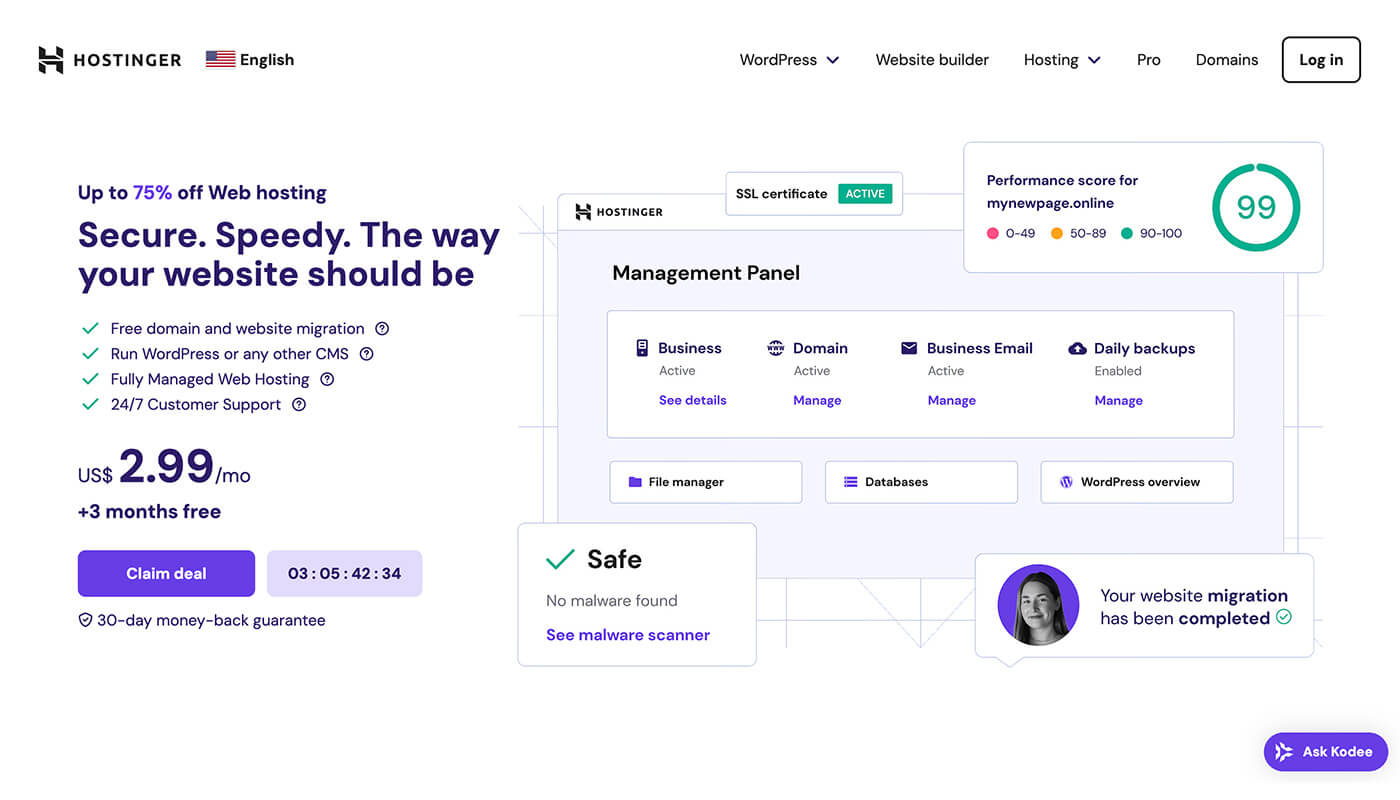Click Manage under Business Email

click(951, 400)
